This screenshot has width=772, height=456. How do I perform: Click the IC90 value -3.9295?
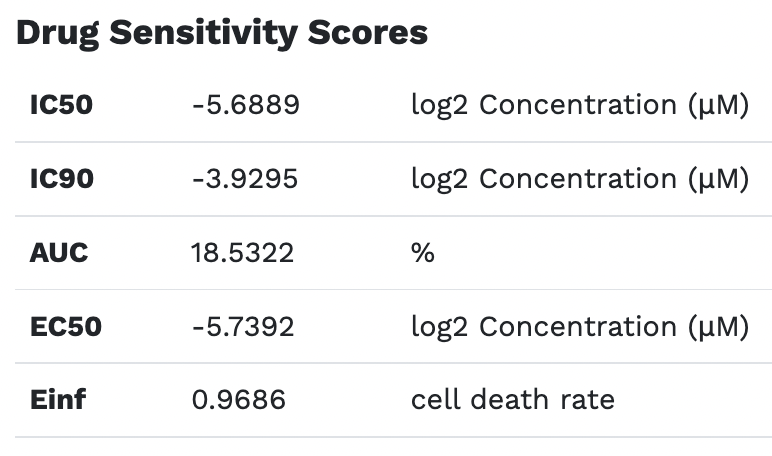pos(245,179)
